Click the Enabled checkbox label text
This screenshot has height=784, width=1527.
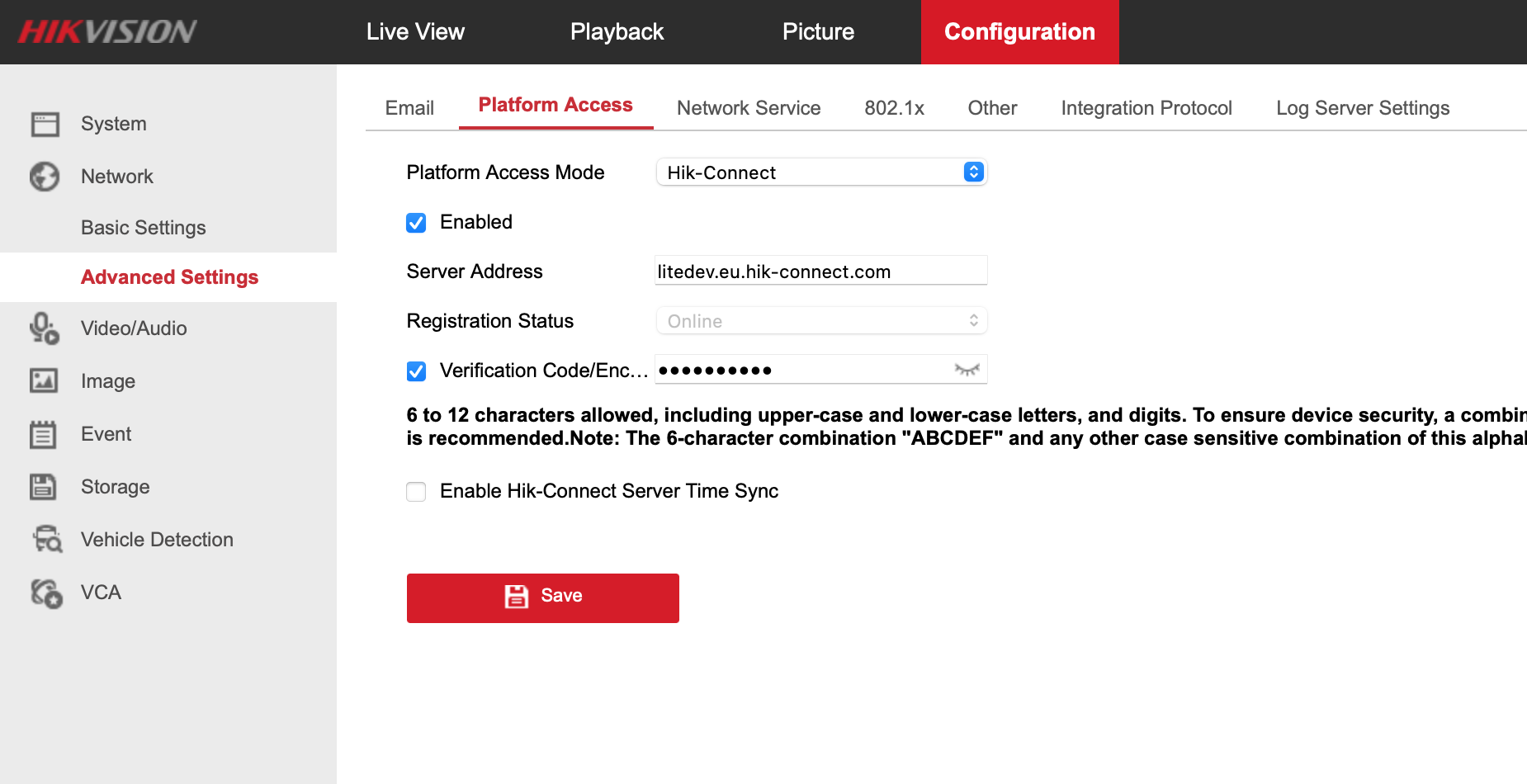click(x=476, y=222)
